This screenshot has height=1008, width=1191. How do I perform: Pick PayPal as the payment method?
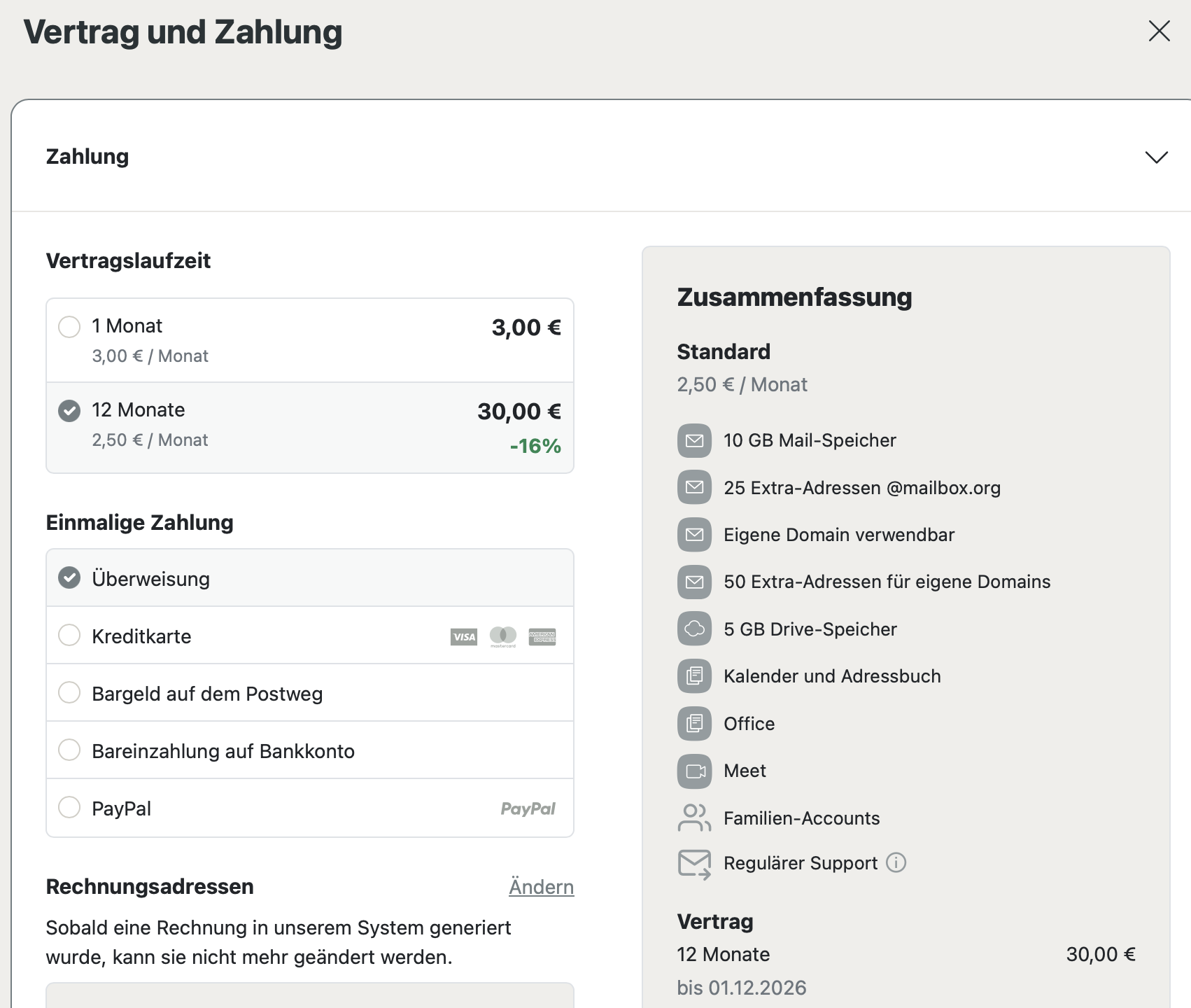pyautogui.click(x=69, y=808)
